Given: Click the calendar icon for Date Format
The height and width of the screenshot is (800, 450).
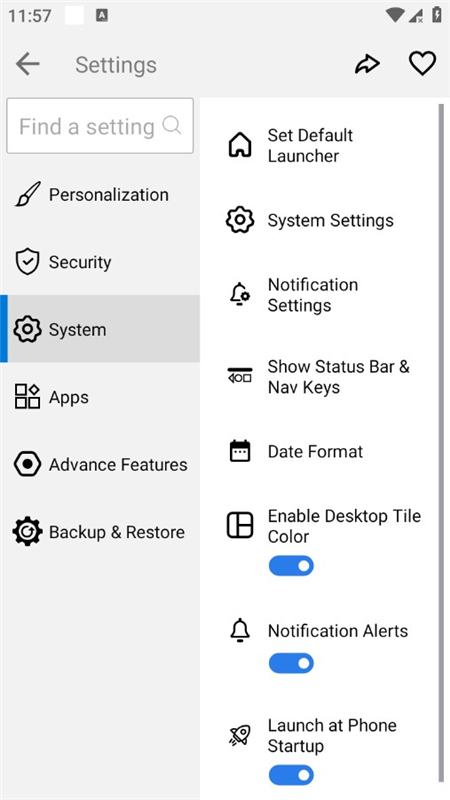Looking at the screenshot, I should 239,451.
